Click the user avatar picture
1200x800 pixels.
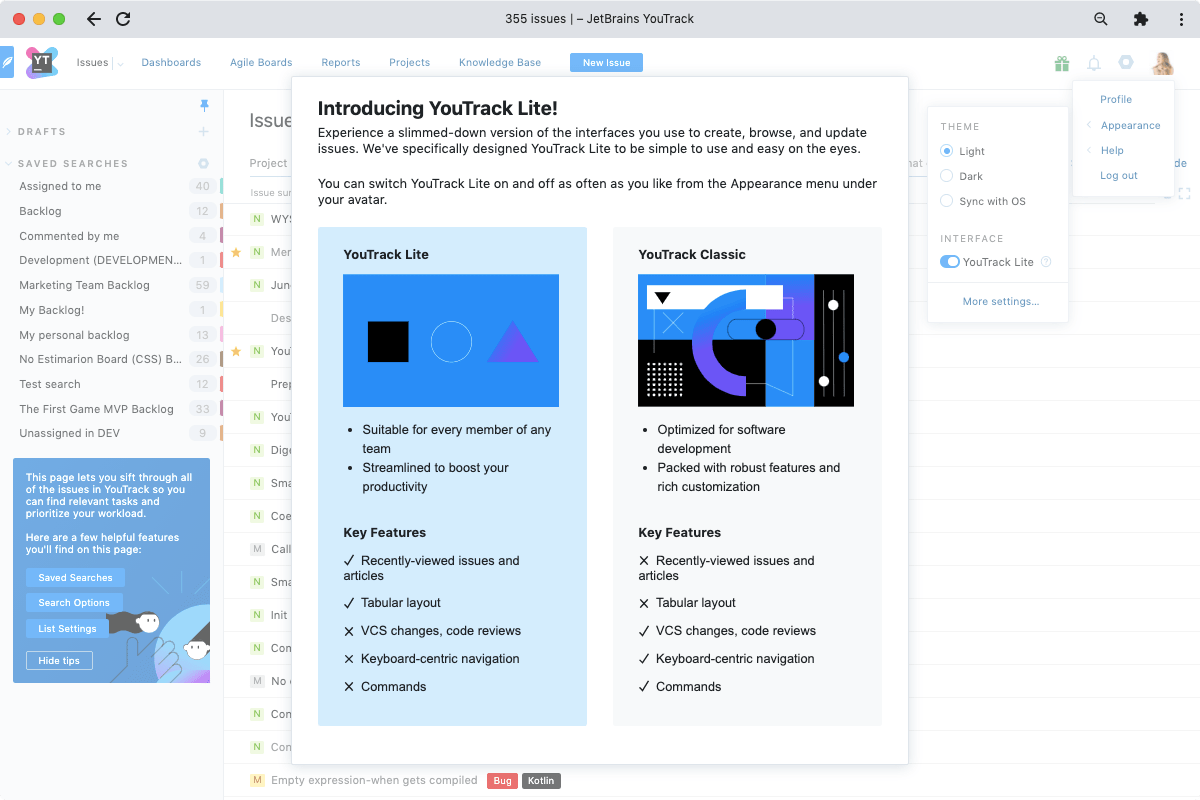pyautogui.click(x=1162, y=63)
